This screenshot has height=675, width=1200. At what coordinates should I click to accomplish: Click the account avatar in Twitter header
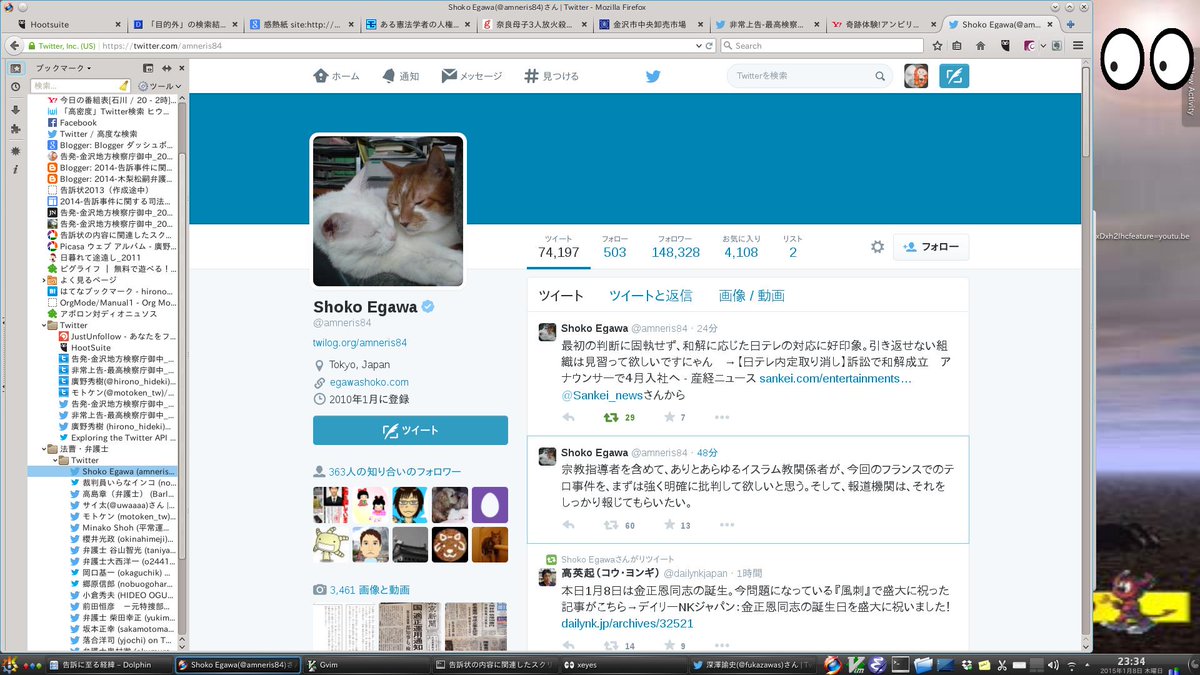916,76
